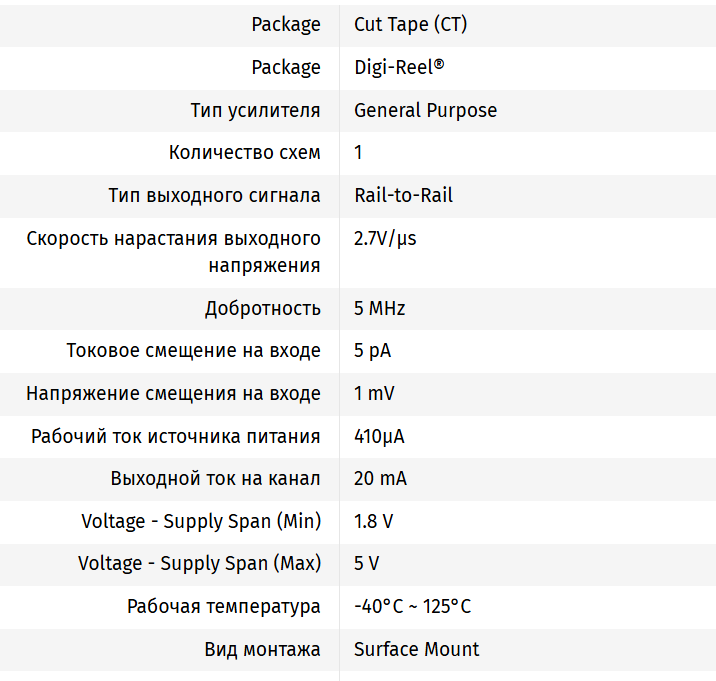Viewport: 716px width, 681px height.
Task: Click the "Напряжение смещения на входе" label
Action: (173, 393)
